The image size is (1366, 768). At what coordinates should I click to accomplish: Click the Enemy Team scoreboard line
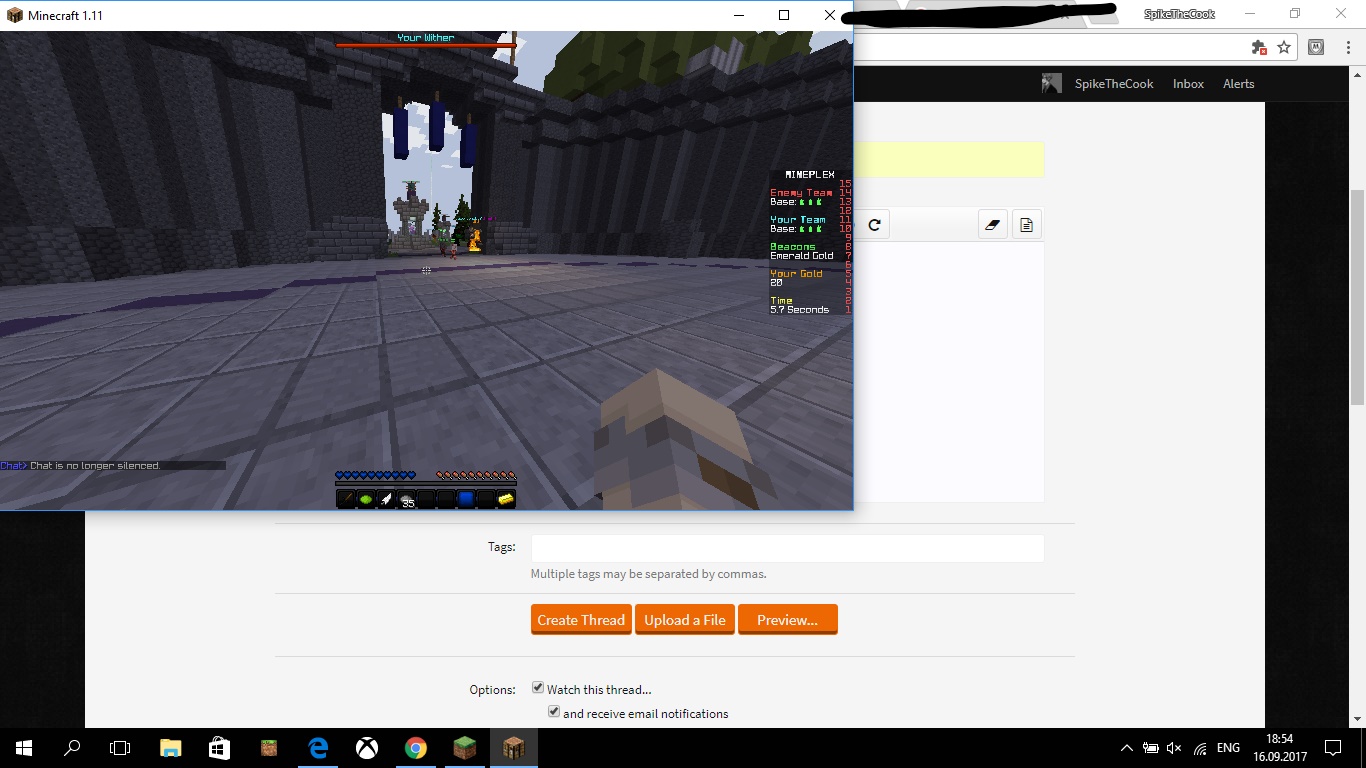tap(801, 193)
